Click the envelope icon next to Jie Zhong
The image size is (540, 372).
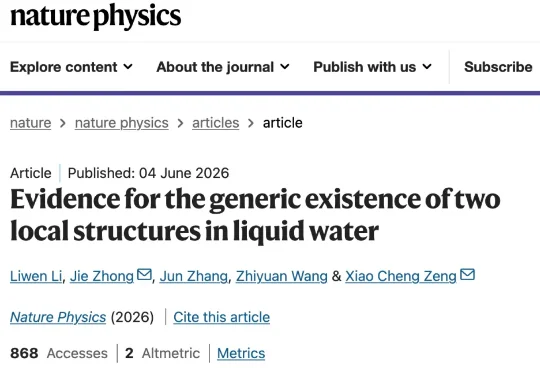(144, 275)
